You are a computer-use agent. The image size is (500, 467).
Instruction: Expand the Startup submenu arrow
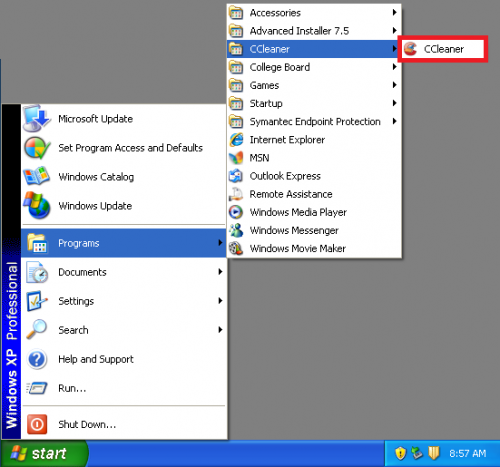[395, 103]
